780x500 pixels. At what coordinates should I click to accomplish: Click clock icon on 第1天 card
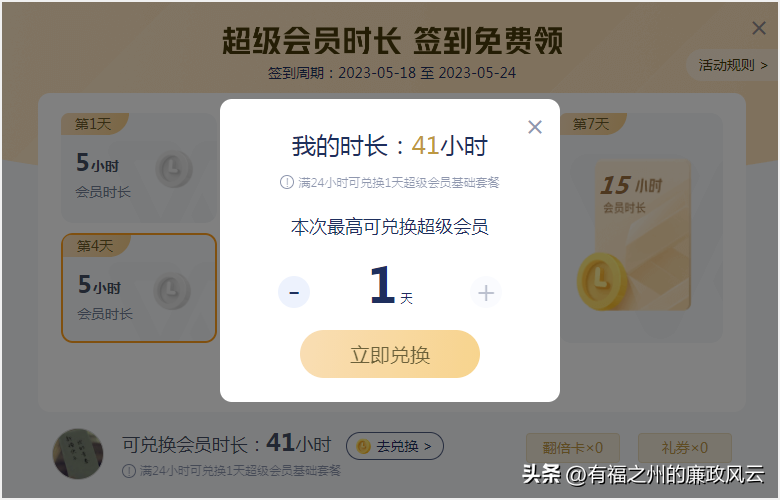tap(174, 168)
